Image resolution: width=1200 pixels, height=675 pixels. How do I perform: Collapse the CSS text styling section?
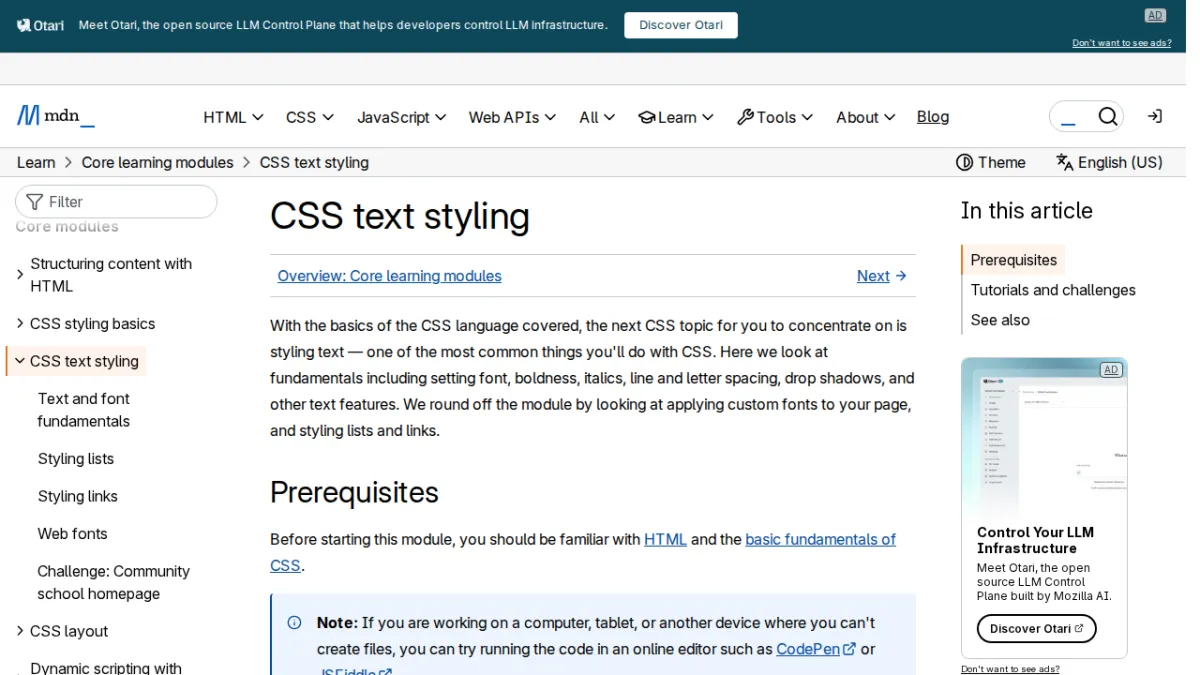[x=20, y=361]
